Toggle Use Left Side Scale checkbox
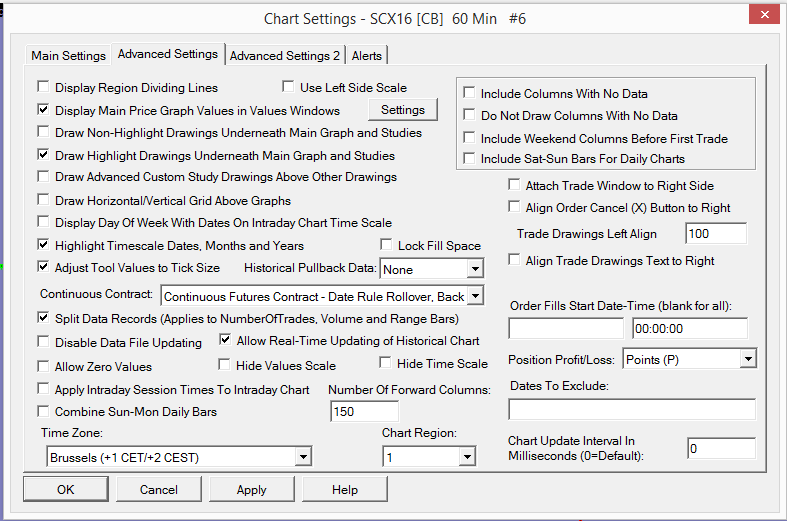The image size is (787, 521). click(288, 87)
